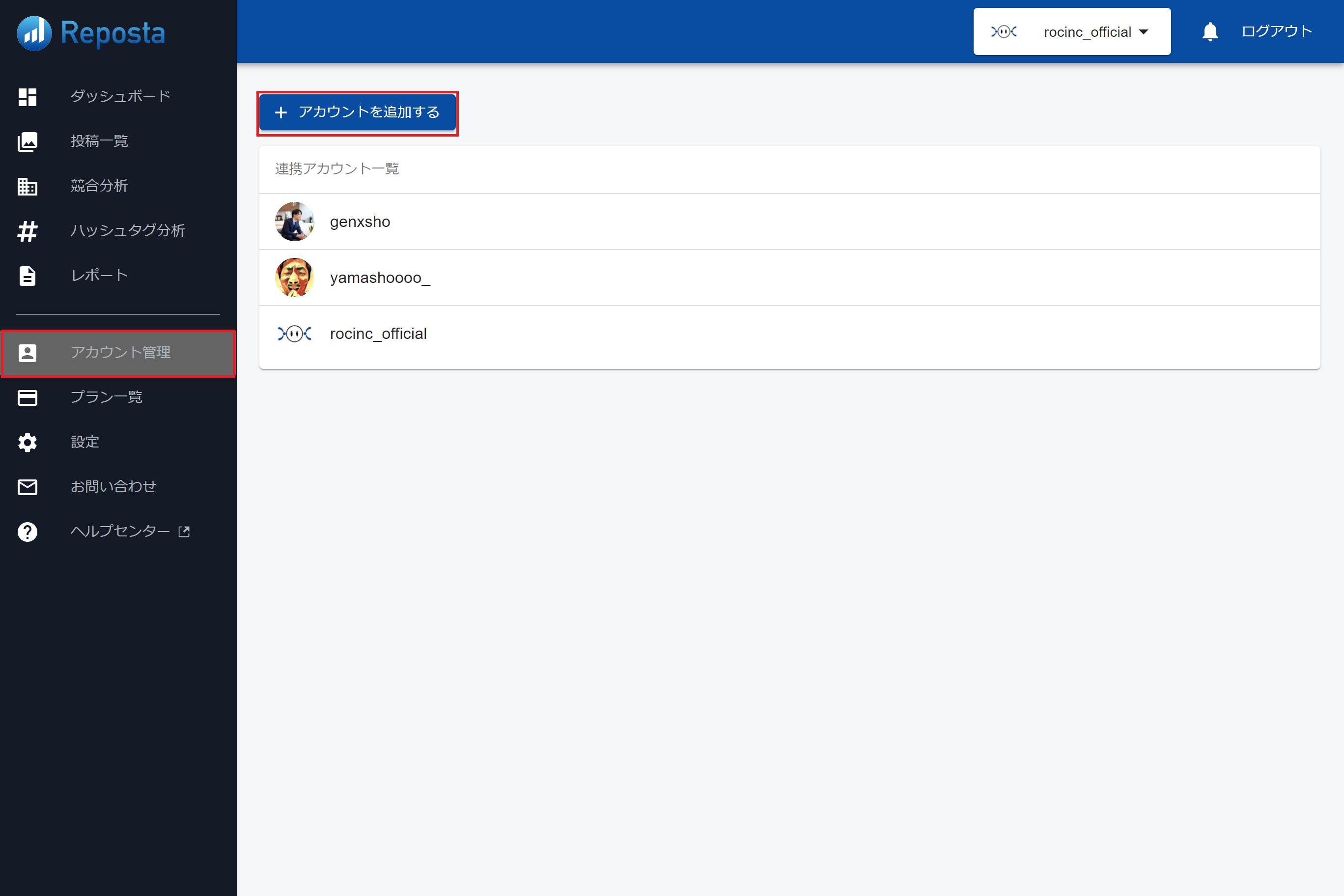Click the dropdown arrow next to rocinc_official

[x=1144, y=32]
